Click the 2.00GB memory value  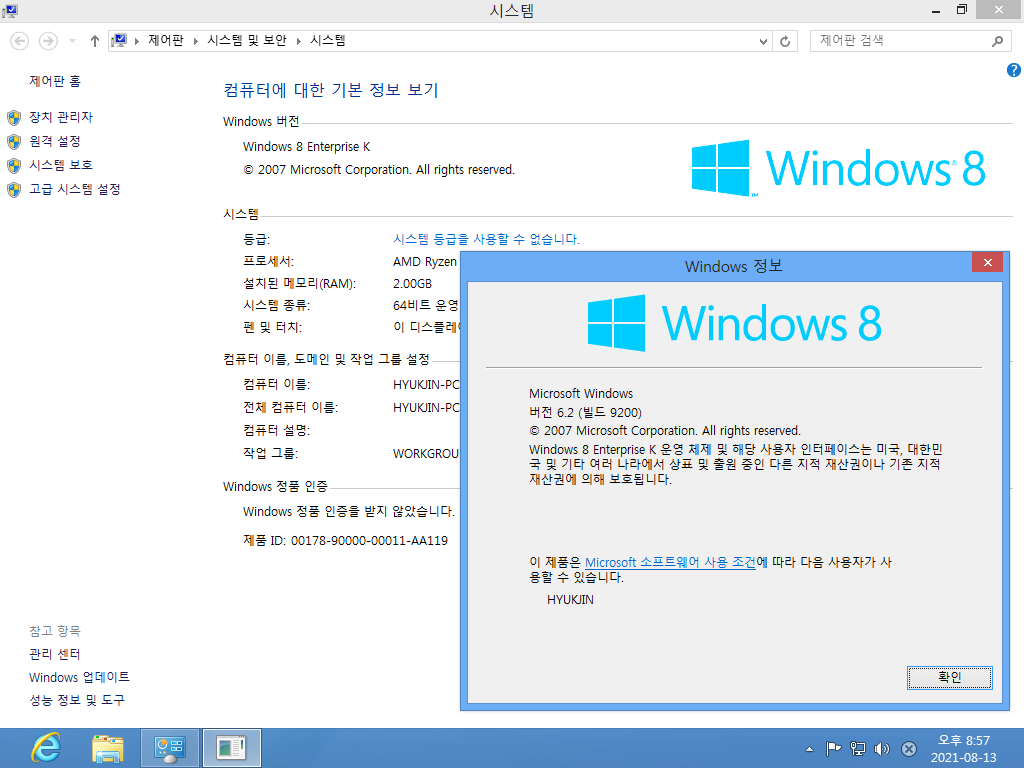pyautogui.click(x=412, y=283)
